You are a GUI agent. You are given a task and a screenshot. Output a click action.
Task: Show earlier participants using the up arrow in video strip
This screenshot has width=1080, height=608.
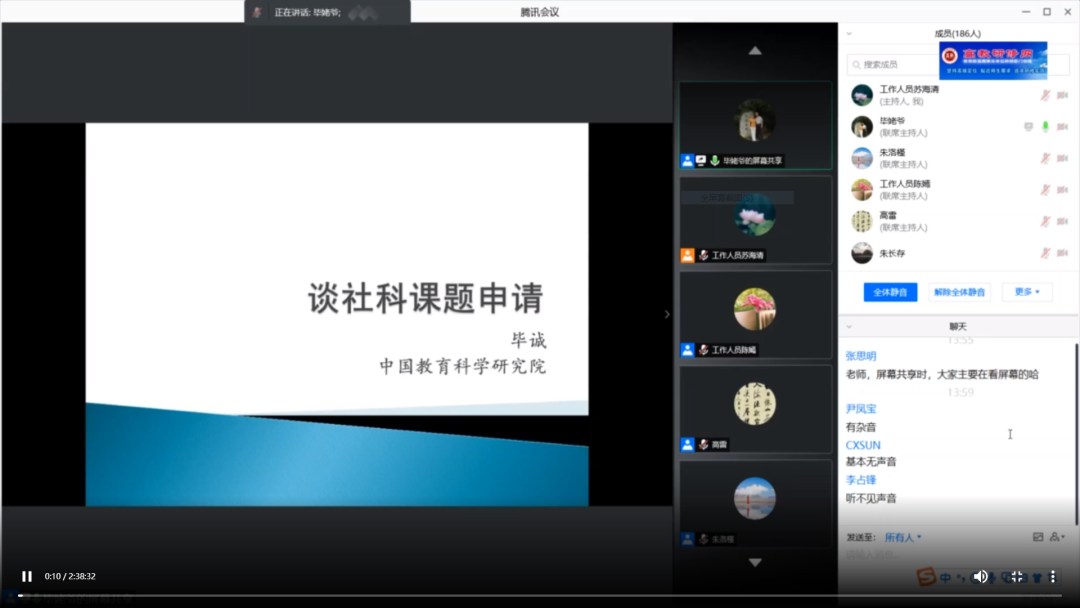[755, 50]
